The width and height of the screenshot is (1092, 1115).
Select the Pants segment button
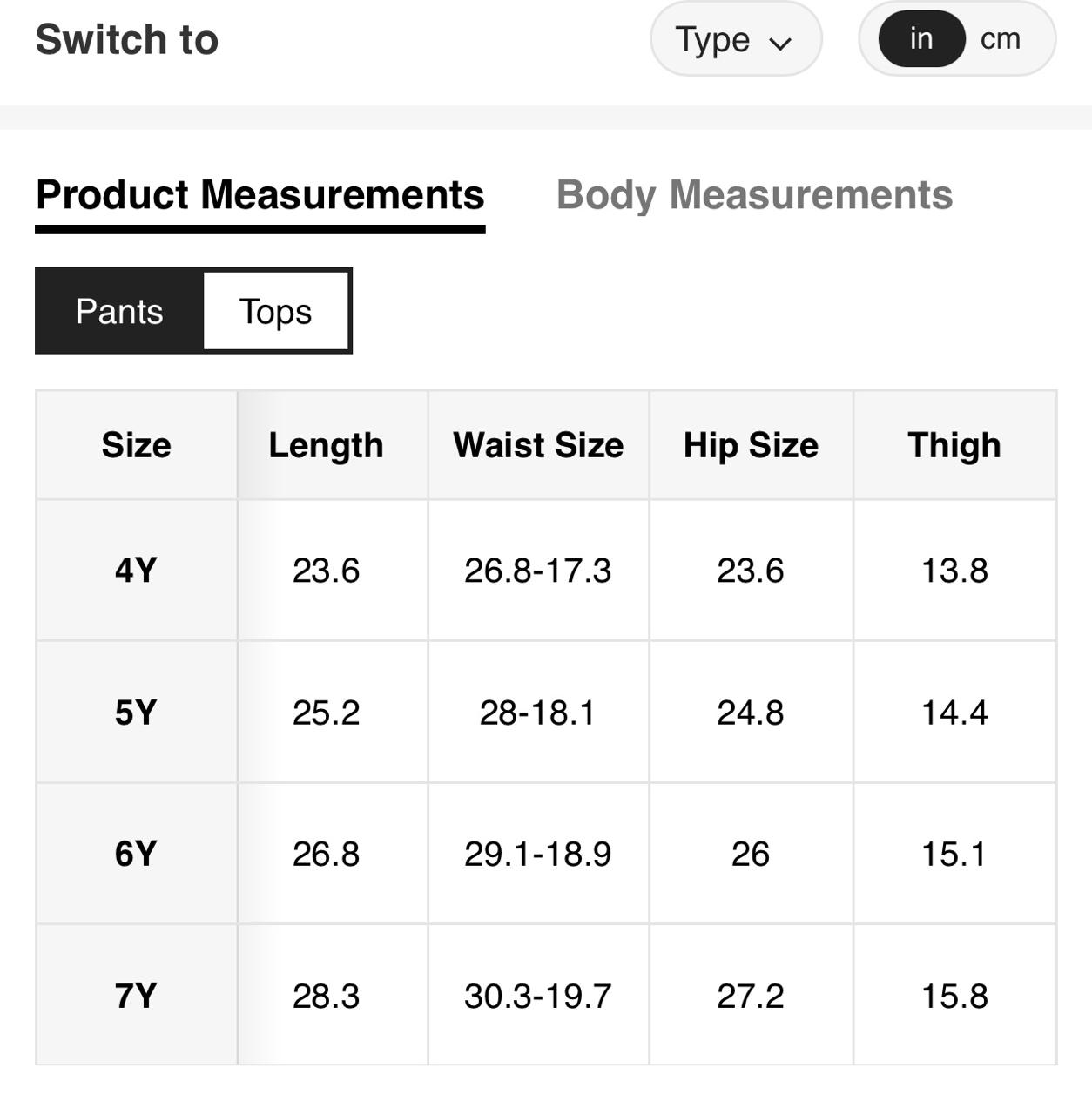pos(119,311)
